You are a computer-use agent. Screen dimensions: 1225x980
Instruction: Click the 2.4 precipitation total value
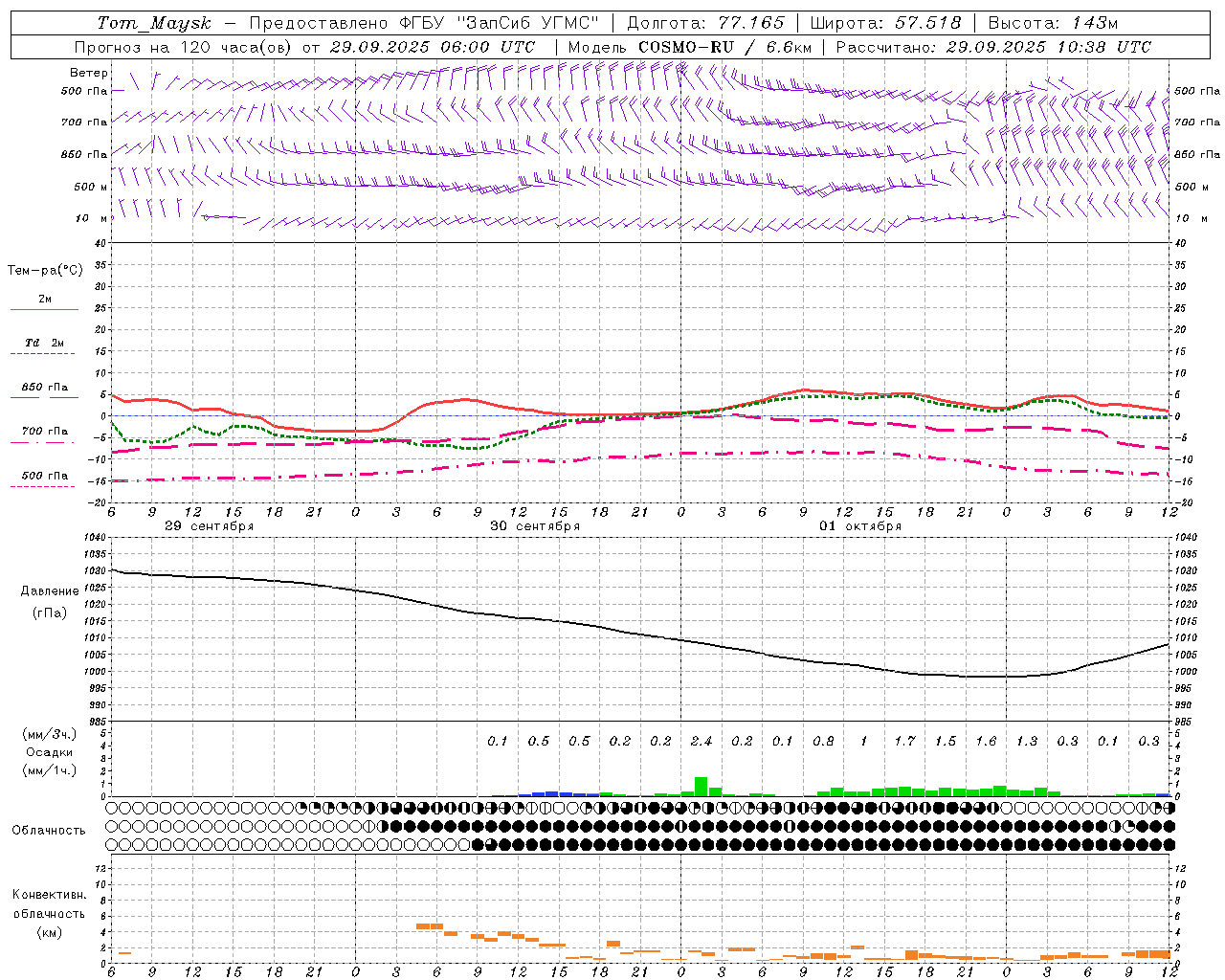(702, 742)
